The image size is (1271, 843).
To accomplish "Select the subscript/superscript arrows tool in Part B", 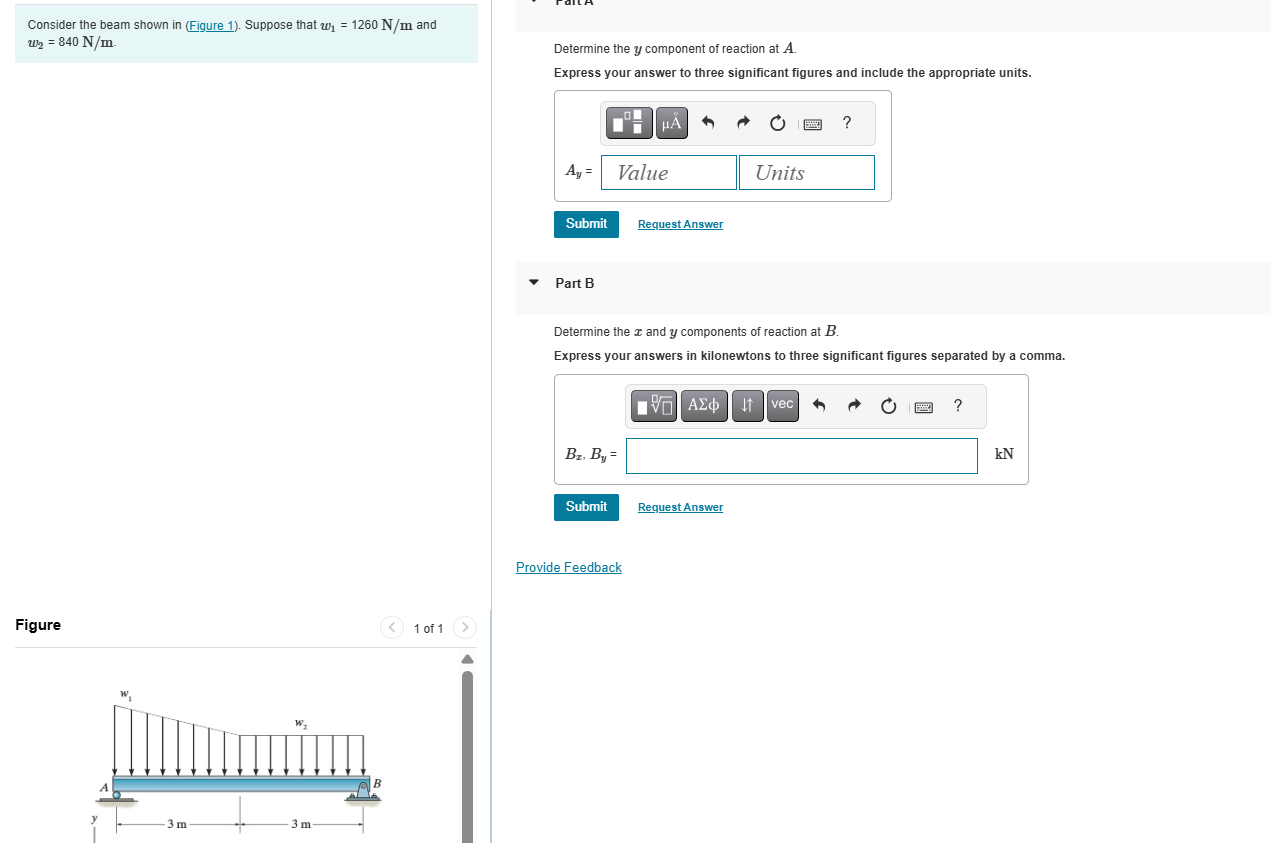I will [x=748, y=405].
